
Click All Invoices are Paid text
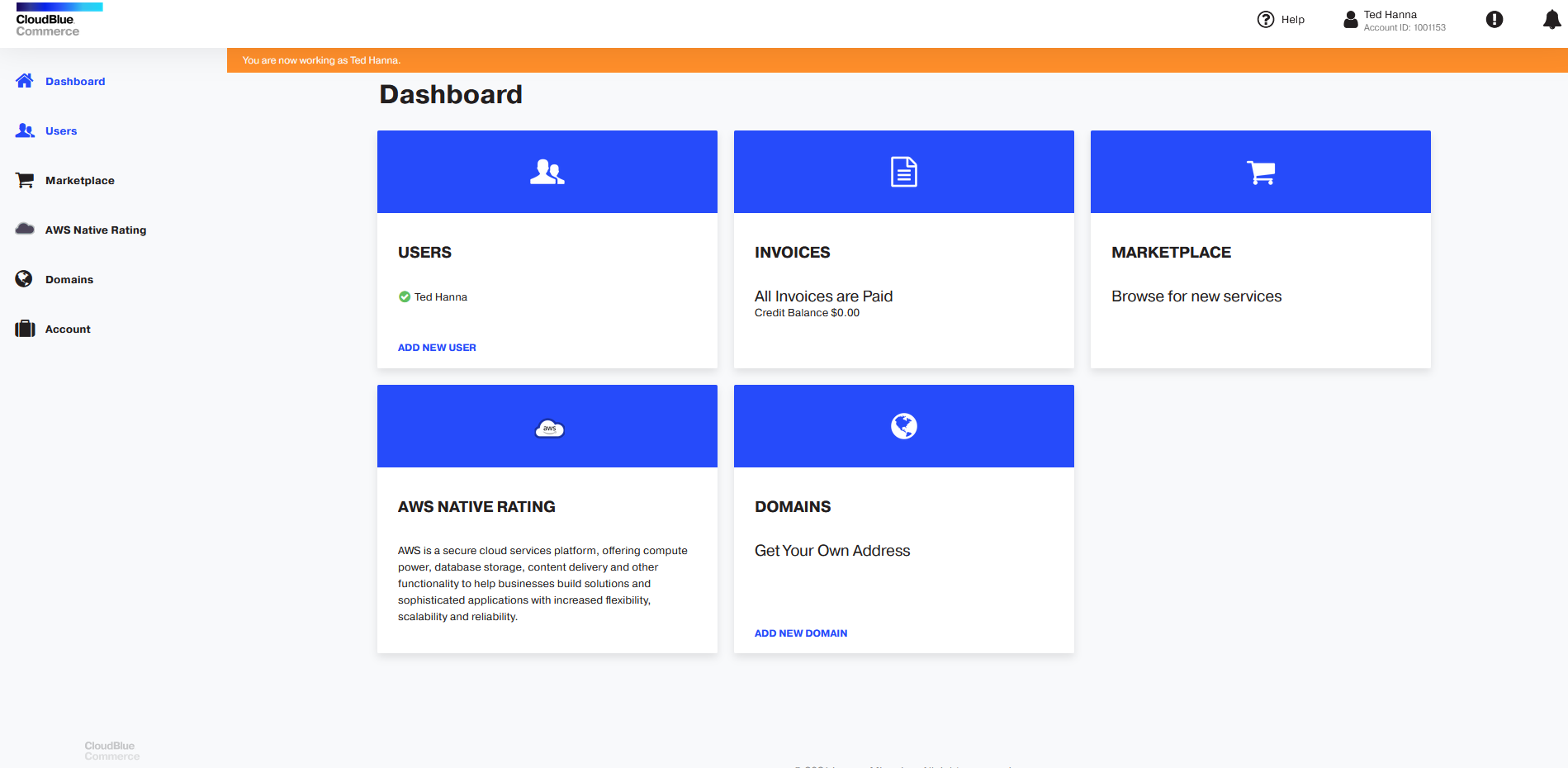823,296
